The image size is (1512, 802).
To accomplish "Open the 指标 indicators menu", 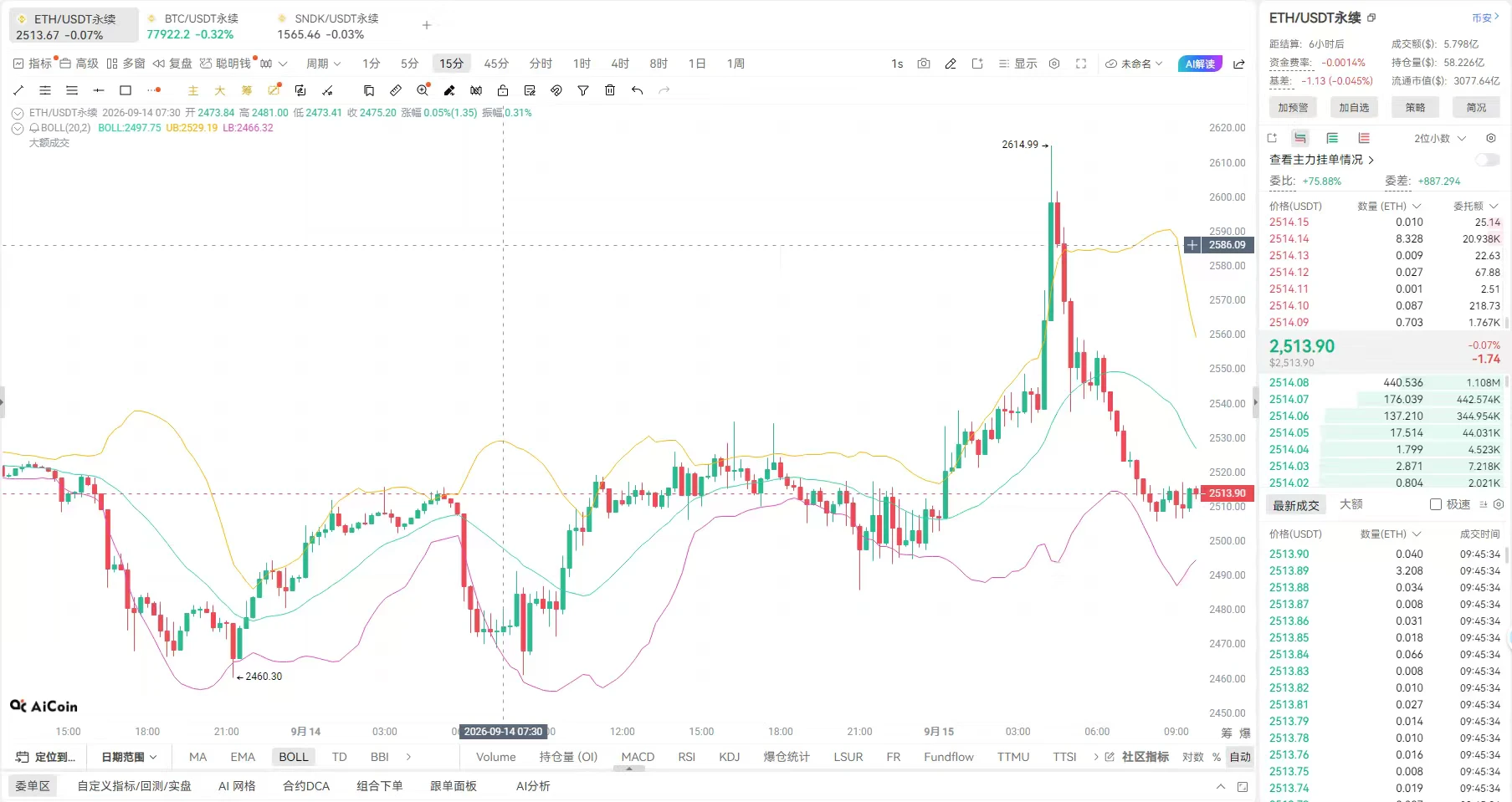I will tap(33, 64).
